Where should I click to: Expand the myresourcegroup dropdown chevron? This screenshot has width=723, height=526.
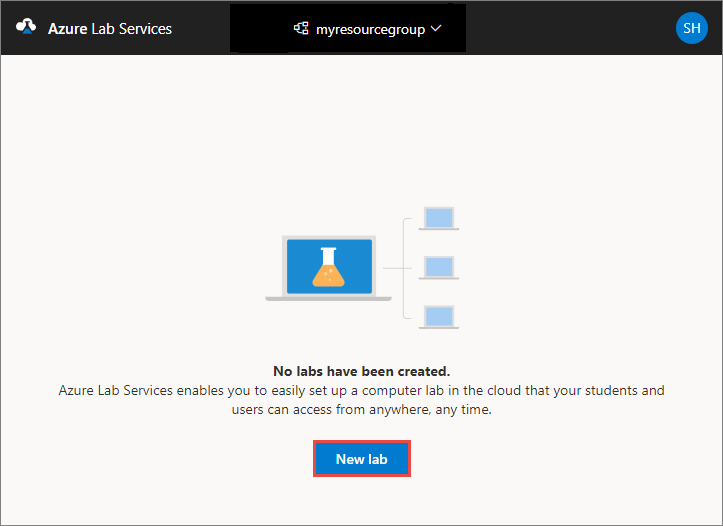[x=436, y=29]
